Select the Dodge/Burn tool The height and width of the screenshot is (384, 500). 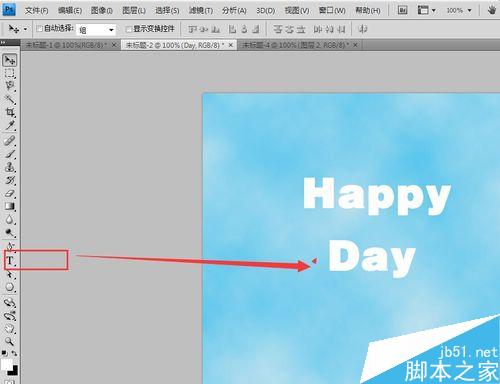(10, 233)
